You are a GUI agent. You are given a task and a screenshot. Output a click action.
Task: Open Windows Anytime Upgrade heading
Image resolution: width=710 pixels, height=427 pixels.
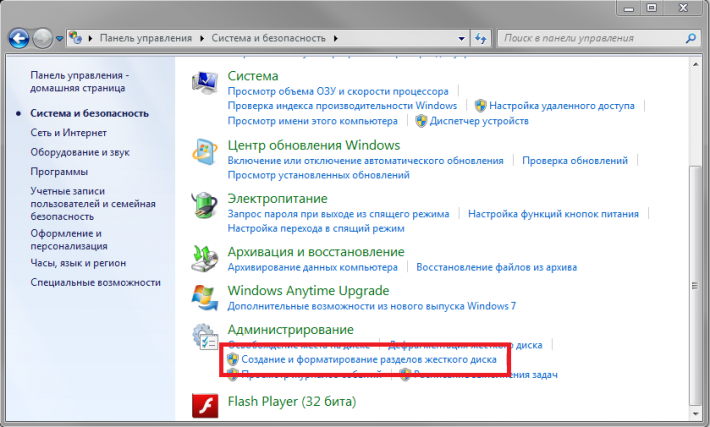point(308,291)
